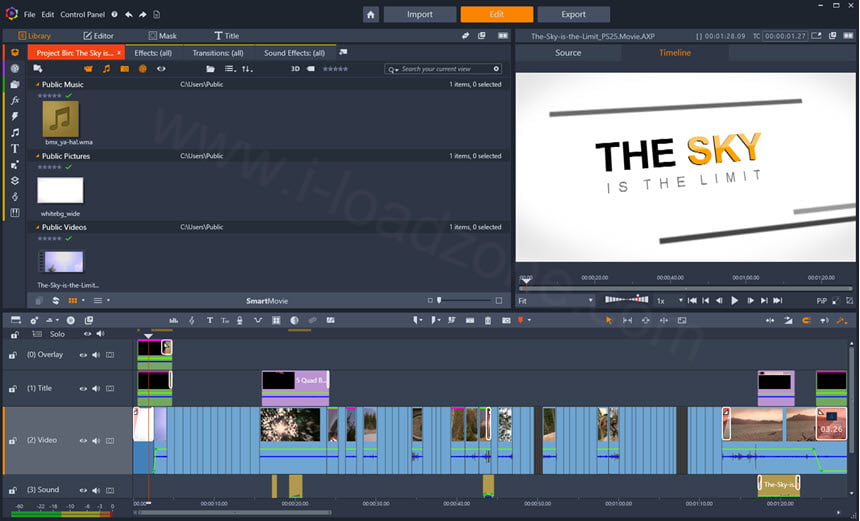Image resolution: width=860 pixels, height=521 pixels.
Task: Open the Mask panel tab
Action: [162, 36]
